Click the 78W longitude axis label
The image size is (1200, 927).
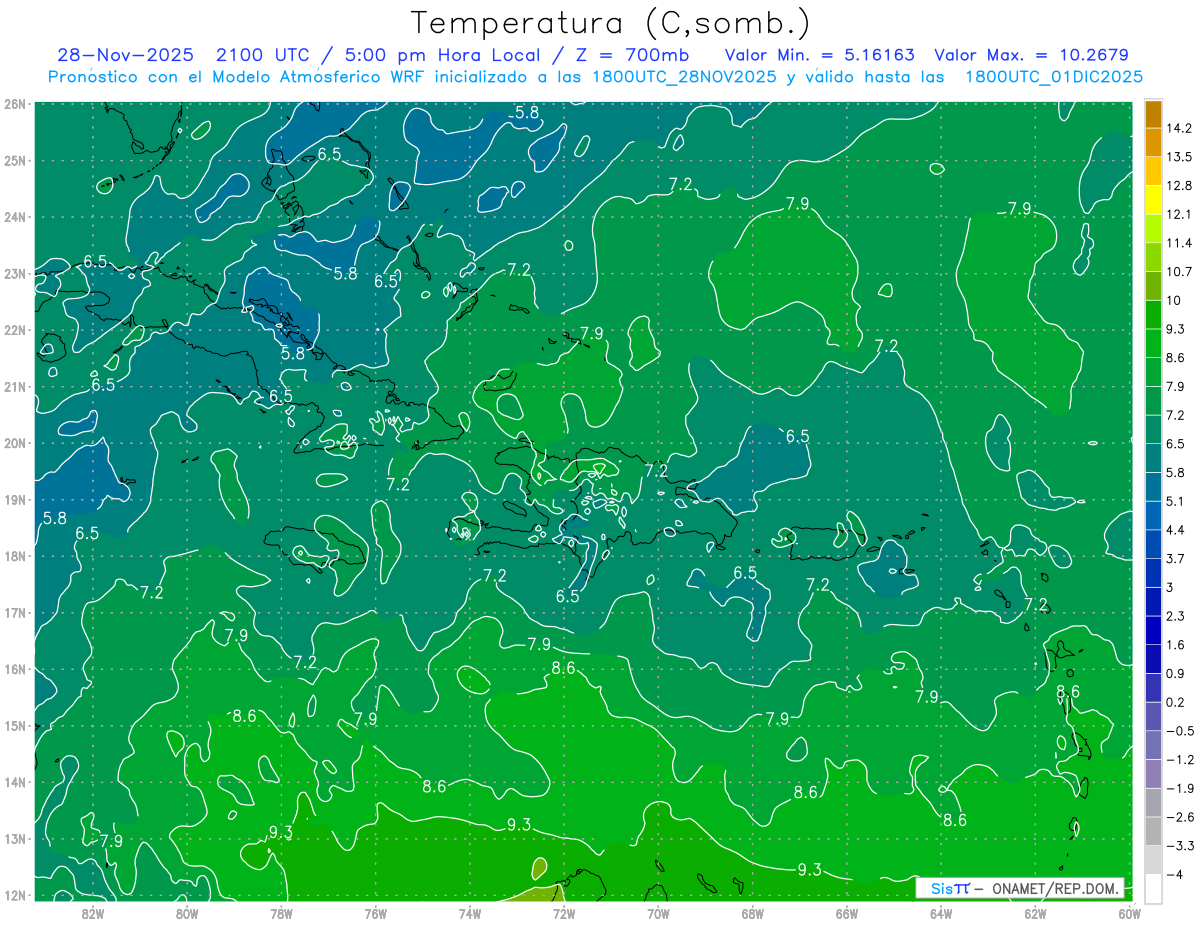point(282,914)
